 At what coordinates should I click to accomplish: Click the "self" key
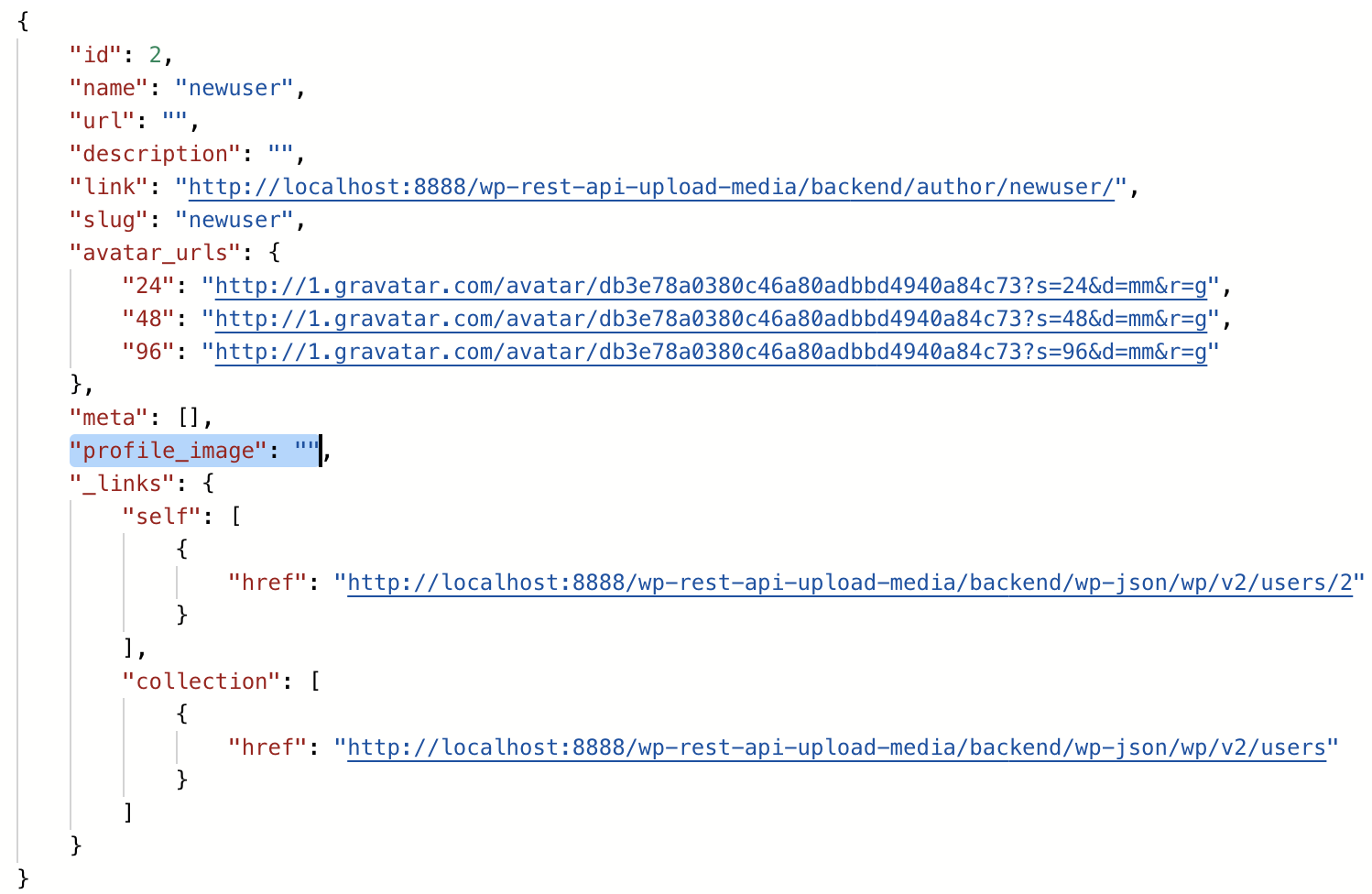tap(162, 517)
